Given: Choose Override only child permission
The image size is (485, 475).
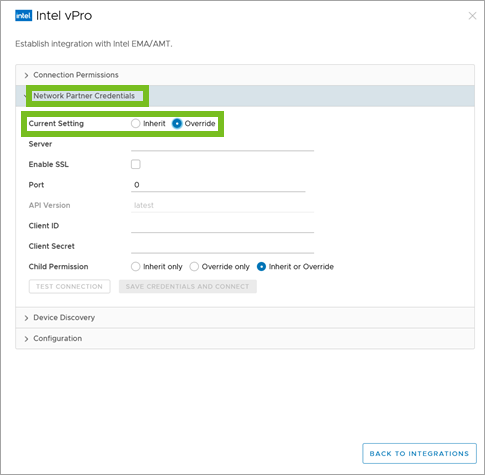Looking at the screenshot, I should click(194, 267).
